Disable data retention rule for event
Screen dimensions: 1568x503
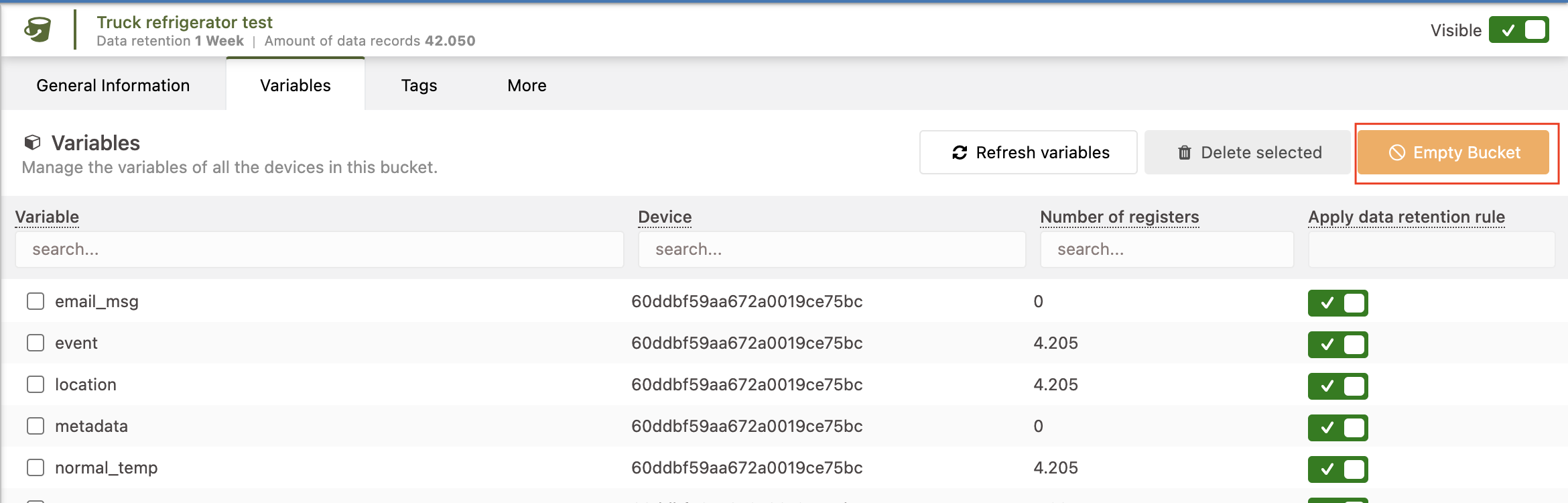[1337, 344]
